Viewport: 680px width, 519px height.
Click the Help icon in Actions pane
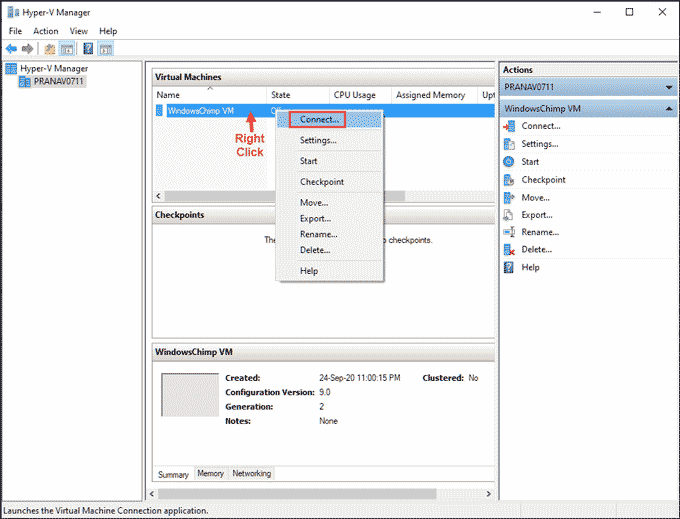pyautogui.click(x=509, y=267)
